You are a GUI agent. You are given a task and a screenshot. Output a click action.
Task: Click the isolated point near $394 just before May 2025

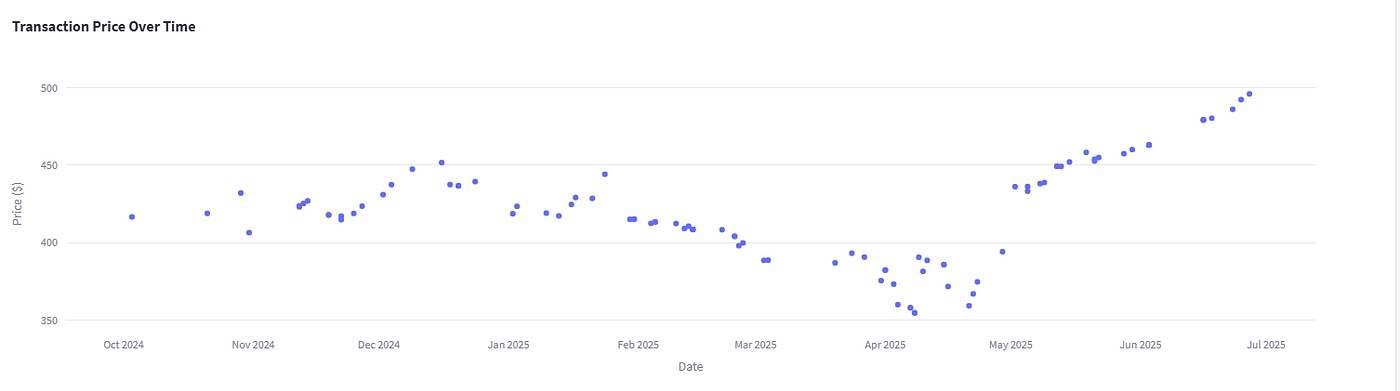coord(1002,252)
